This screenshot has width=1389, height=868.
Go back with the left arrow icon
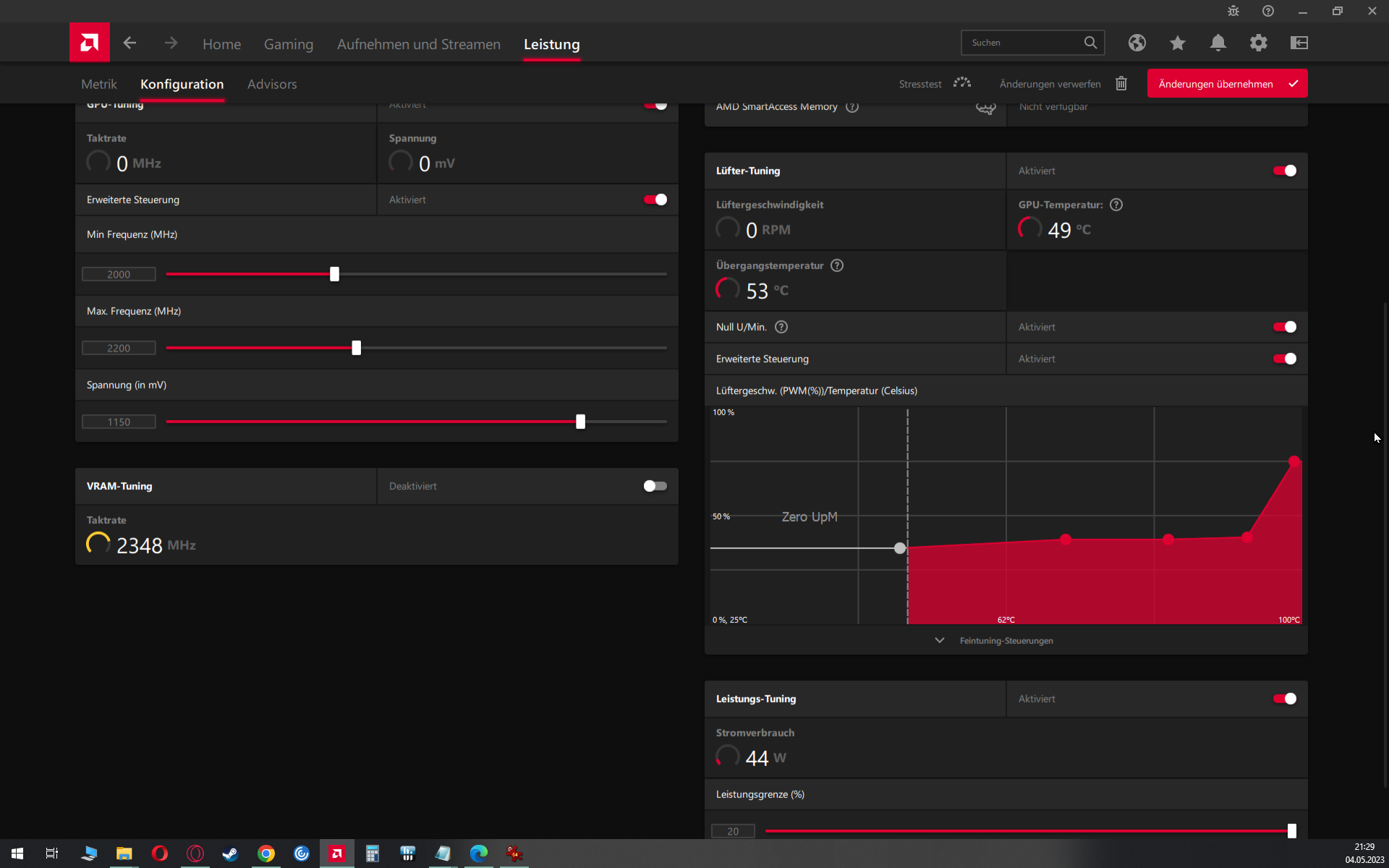click(x=129, y=43)
